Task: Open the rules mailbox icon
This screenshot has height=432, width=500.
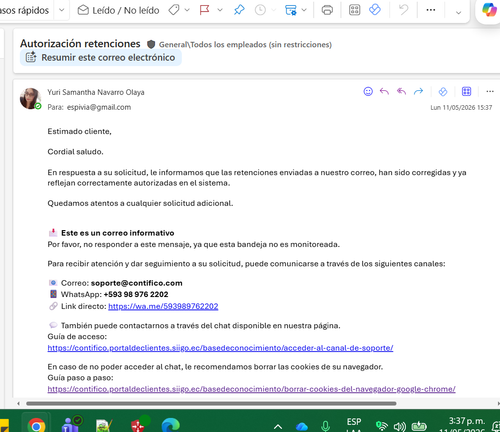Action: click(291, 10)
